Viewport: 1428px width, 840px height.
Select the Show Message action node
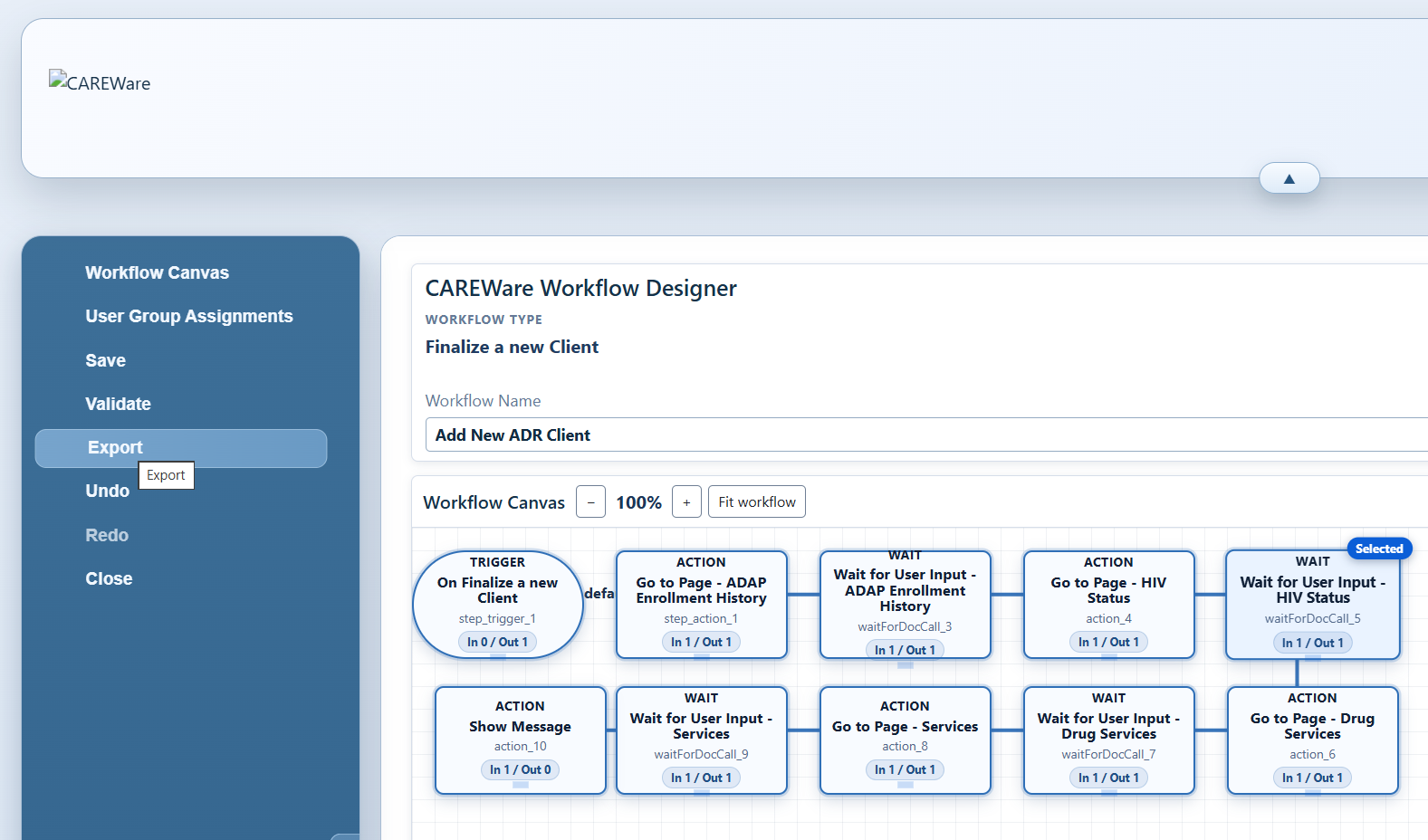point(521,740)
